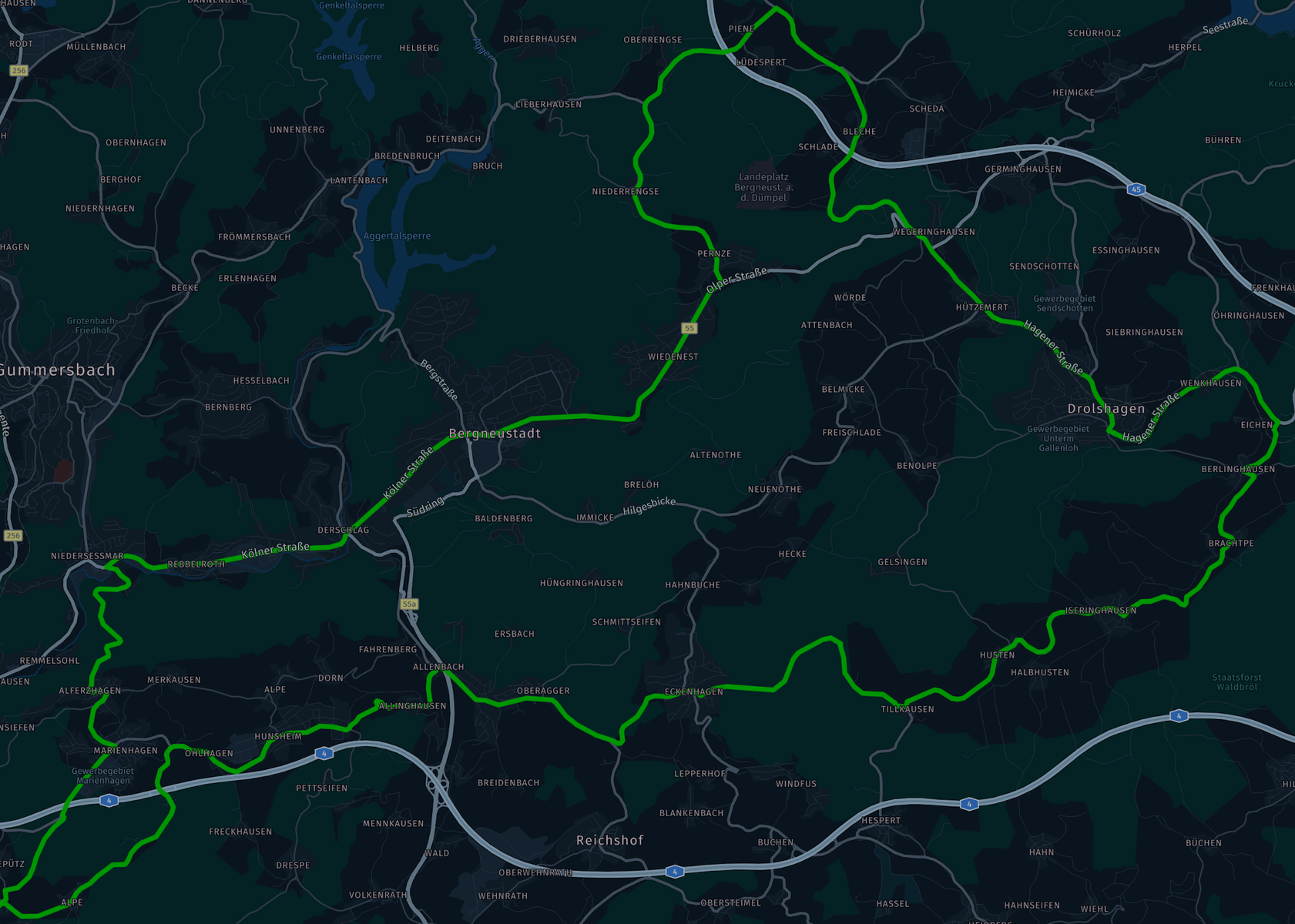
Task: Click the Eckenhagen village label
Action: pyautogui.click(x=693, y=691)
